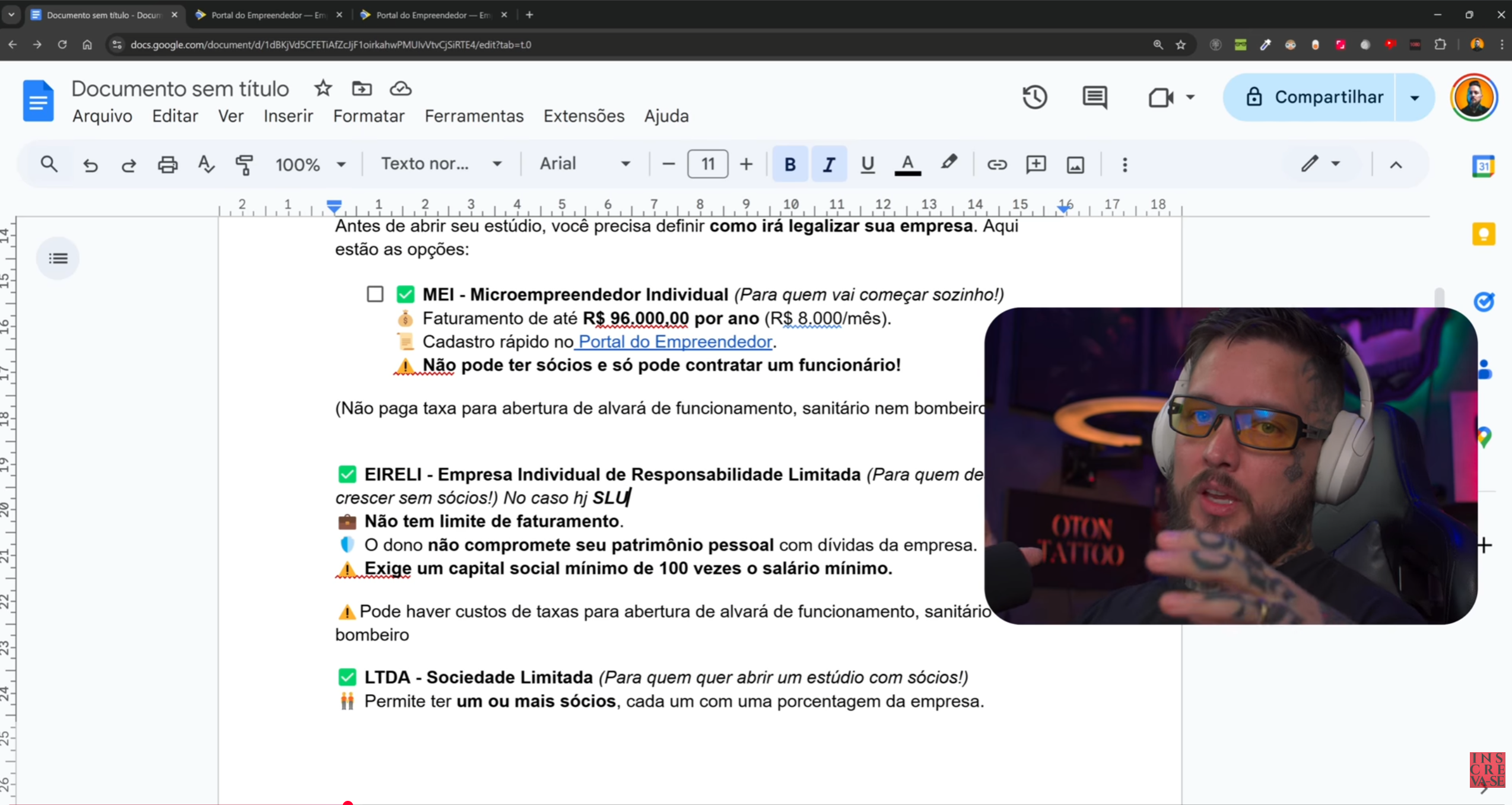This screenshot has width=1512, height=805.
Task: Click the undo arrow in toolbar
Action: click(90, 164)
